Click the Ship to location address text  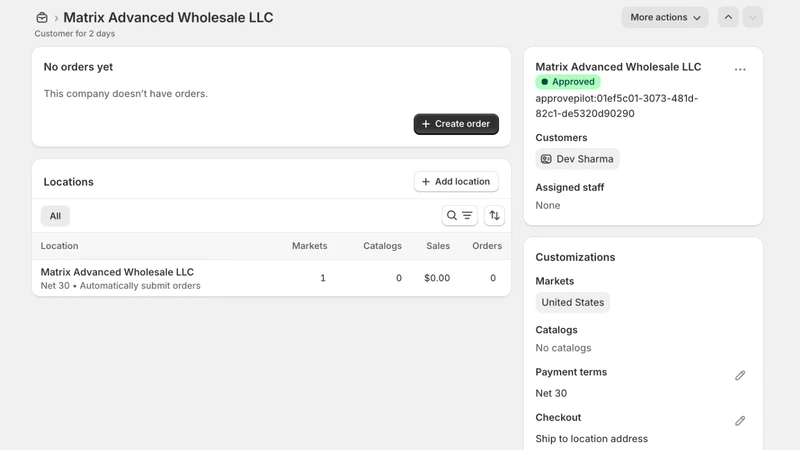tap(591, 439)
